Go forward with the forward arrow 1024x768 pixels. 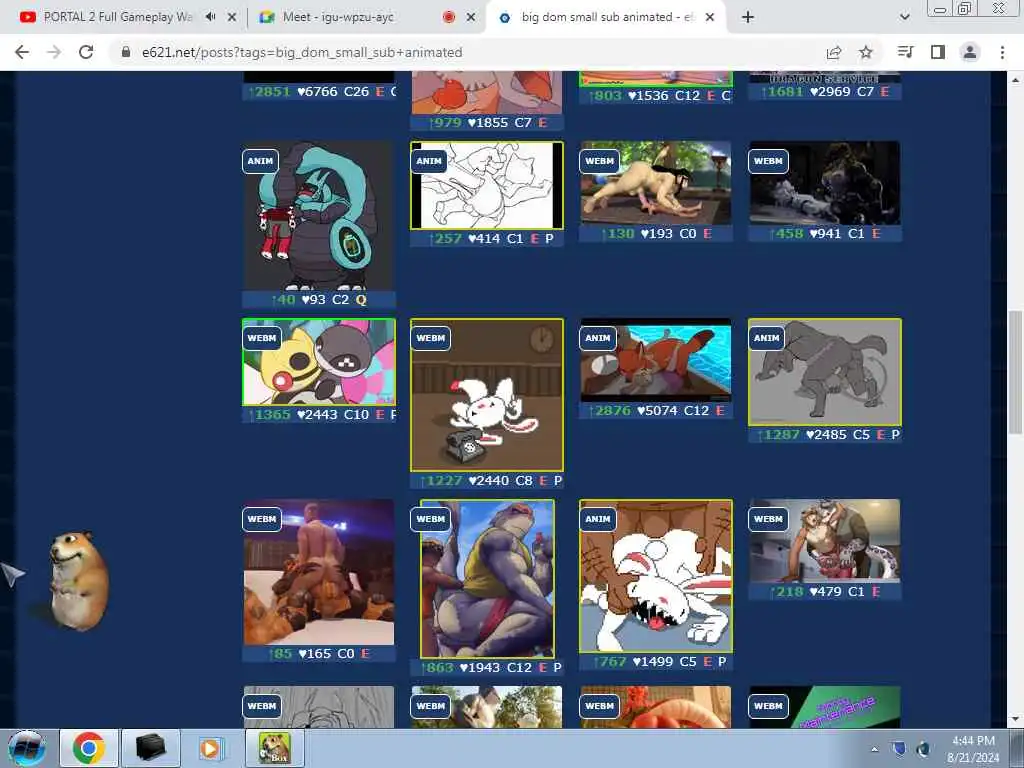coord(54,52)
